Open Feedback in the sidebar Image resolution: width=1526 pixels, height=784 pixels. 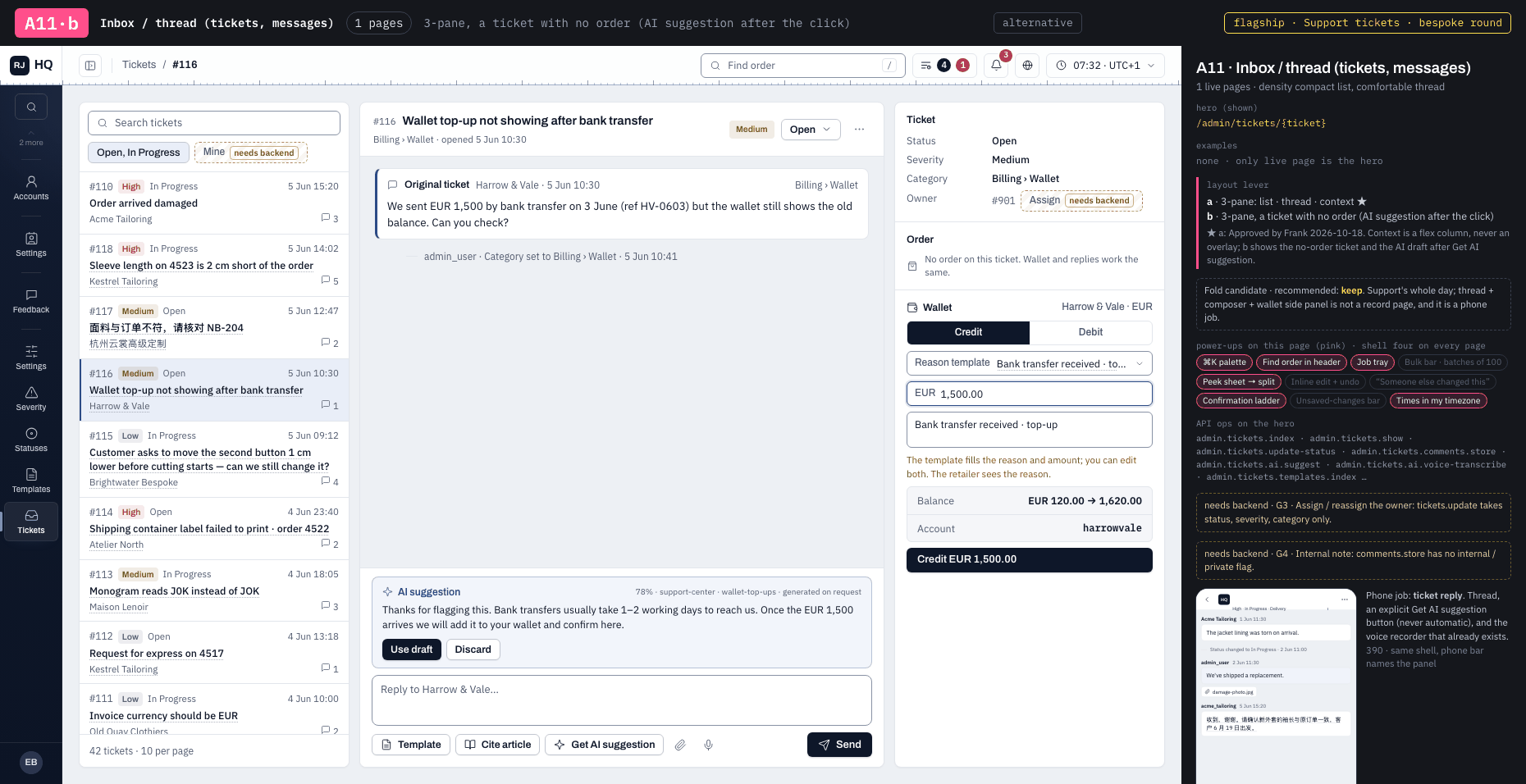tap(31, 301)
